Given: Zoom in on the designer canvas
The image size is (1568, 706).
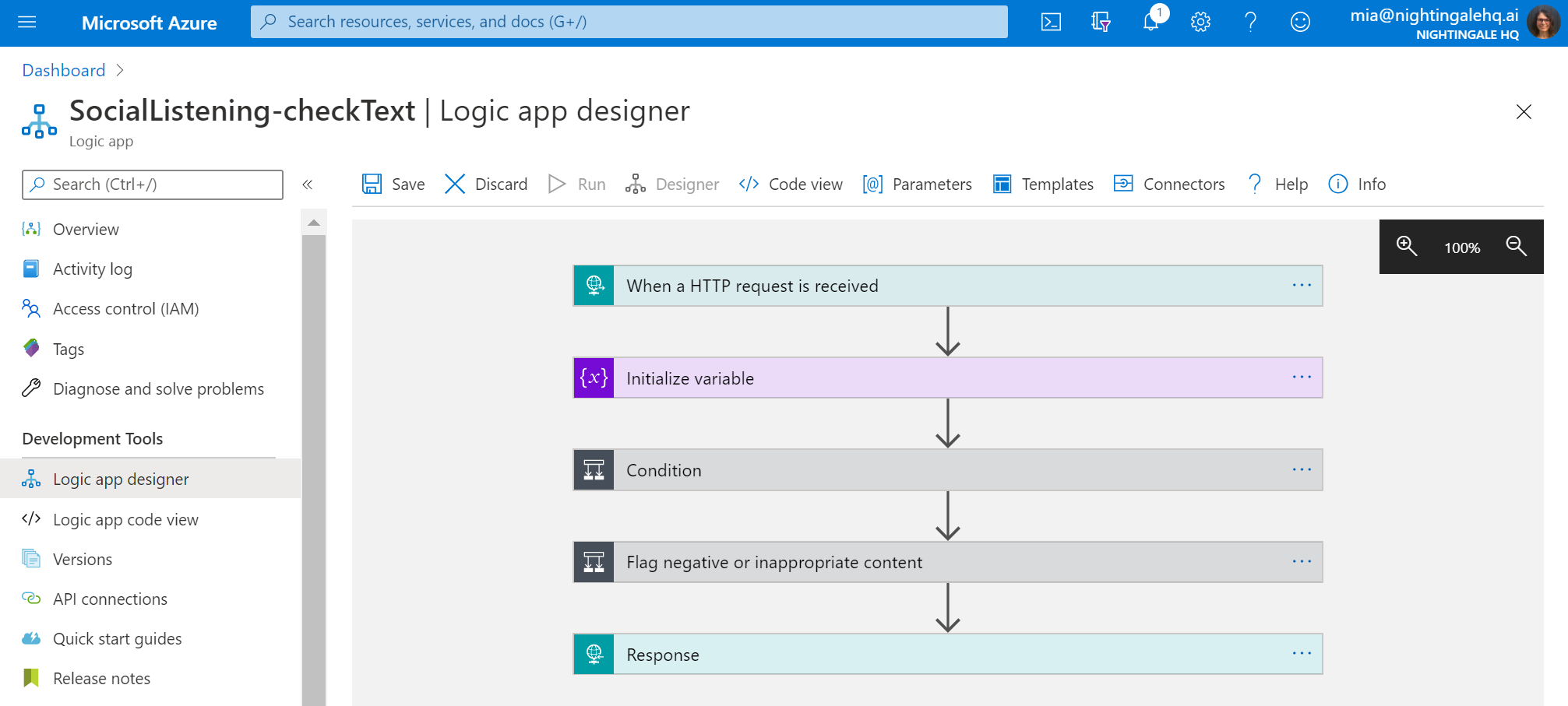Looking at the screenshot, I should (x=1407, y=246).
